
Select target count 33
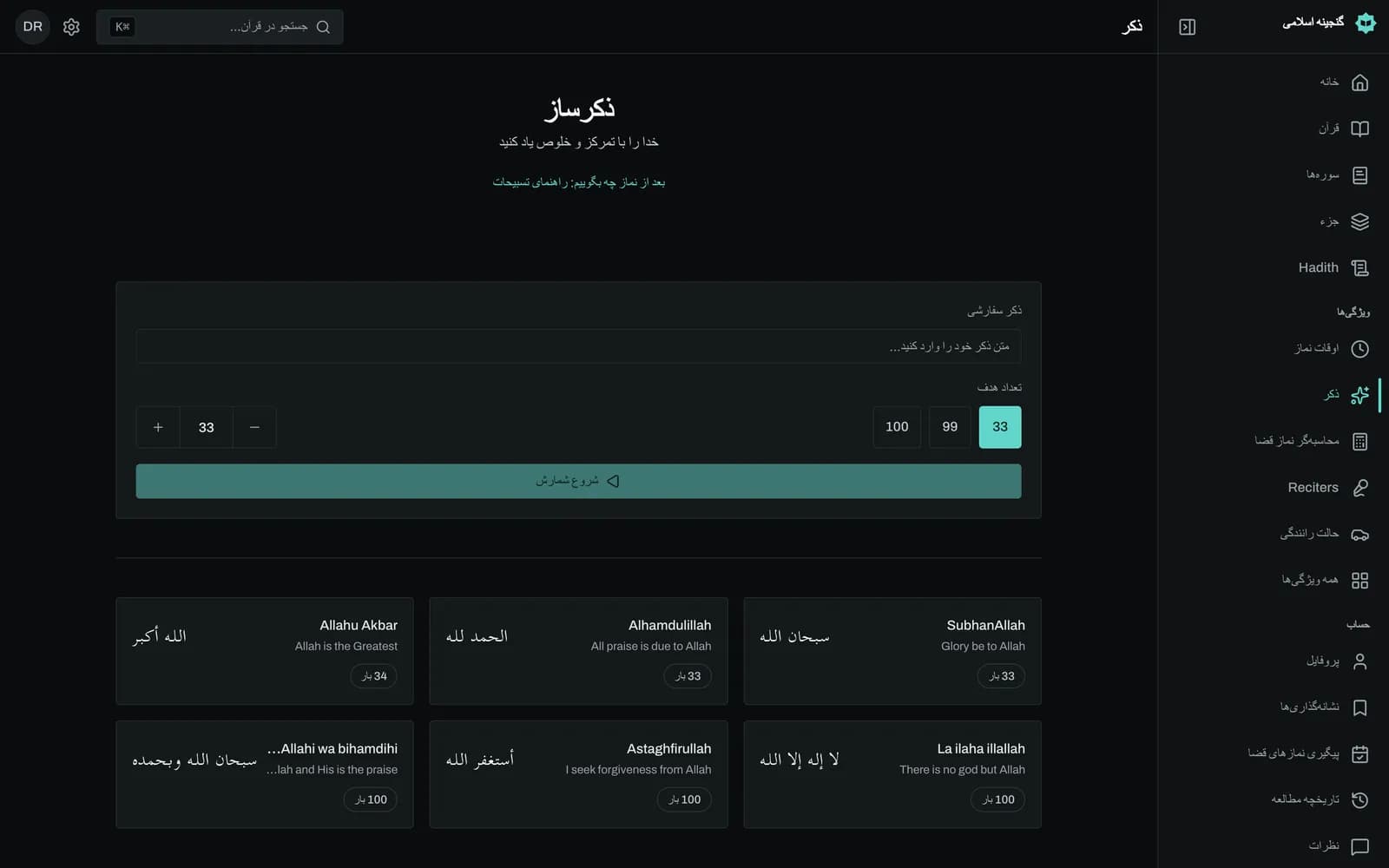(x=1000, y=427)
